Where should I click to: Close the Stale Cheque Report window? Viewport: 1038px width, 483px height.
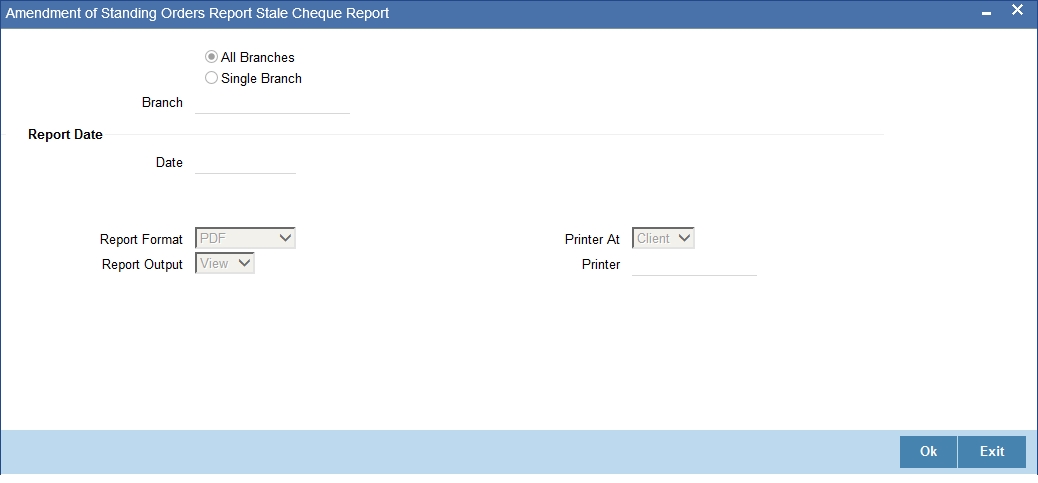(1017, 11)
